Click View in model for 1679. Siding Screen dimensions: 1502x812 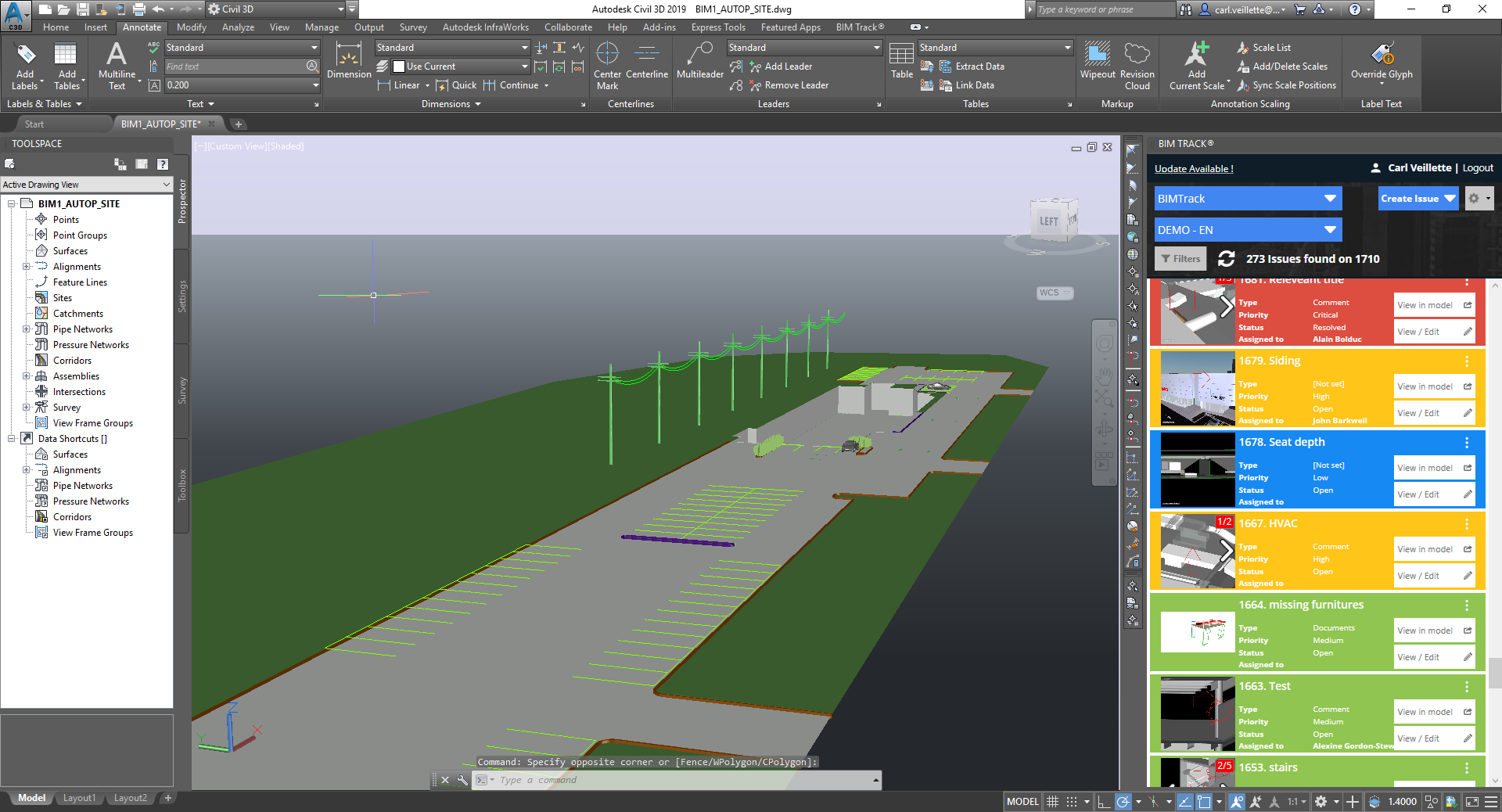(1434, 386)
